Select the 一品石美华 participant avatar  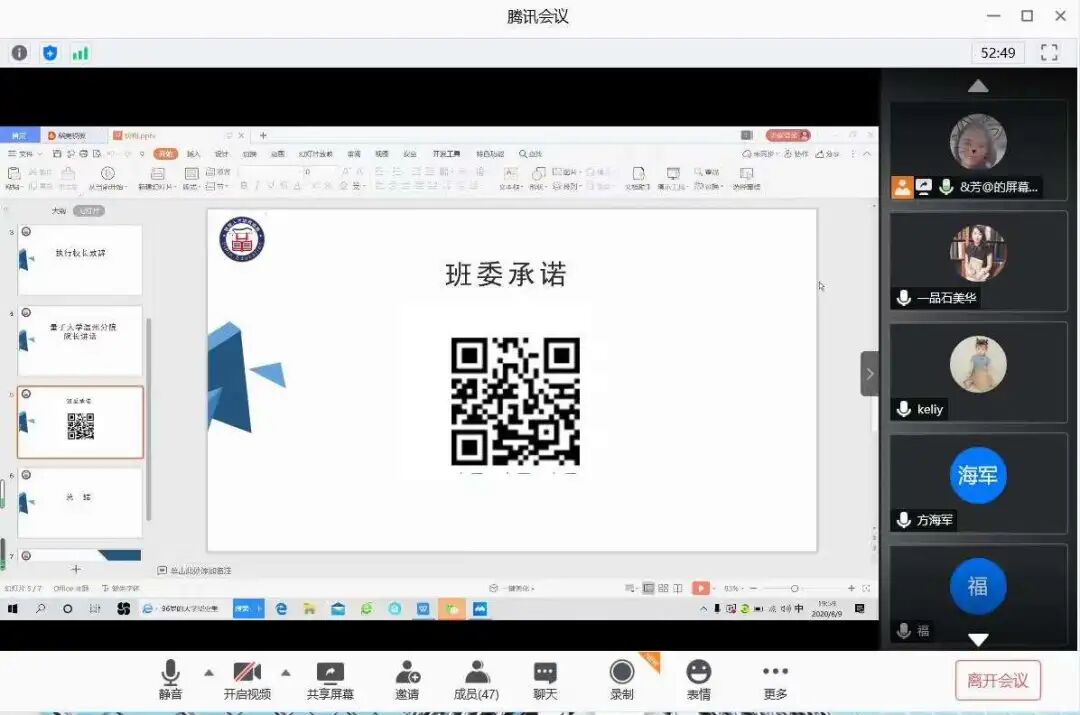[978, 253]
